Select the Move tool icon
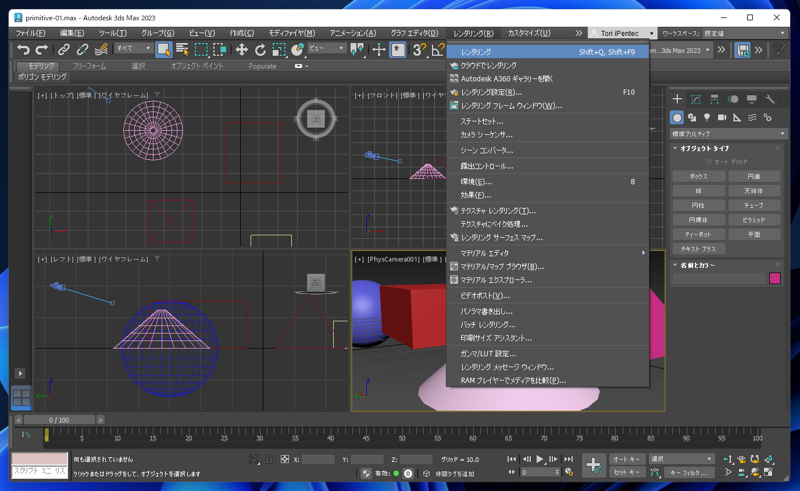800x491 pixels. pos(241,50)
